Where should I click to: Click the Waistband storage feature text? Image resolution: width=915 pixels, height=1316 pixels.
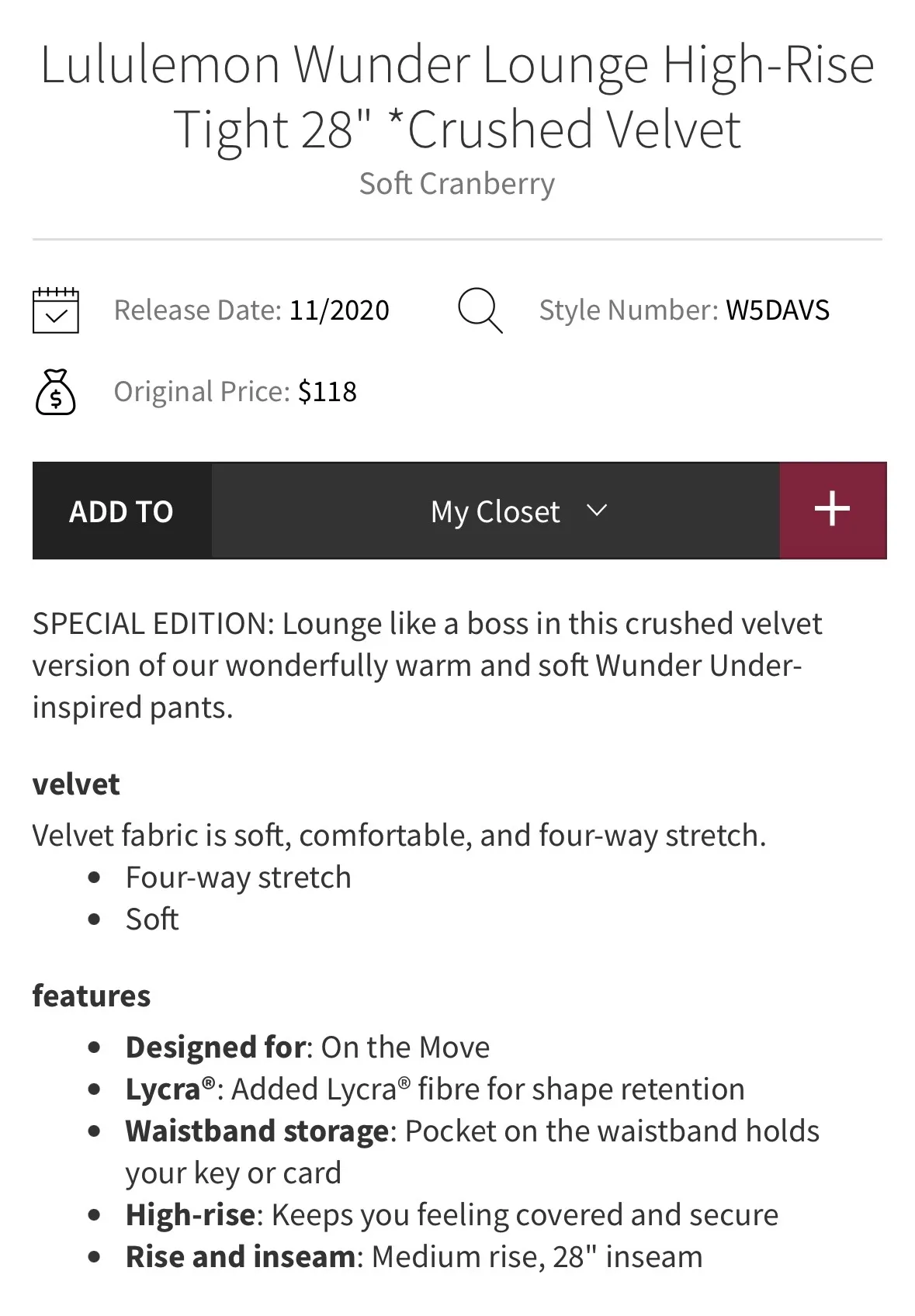point(472,1131)
